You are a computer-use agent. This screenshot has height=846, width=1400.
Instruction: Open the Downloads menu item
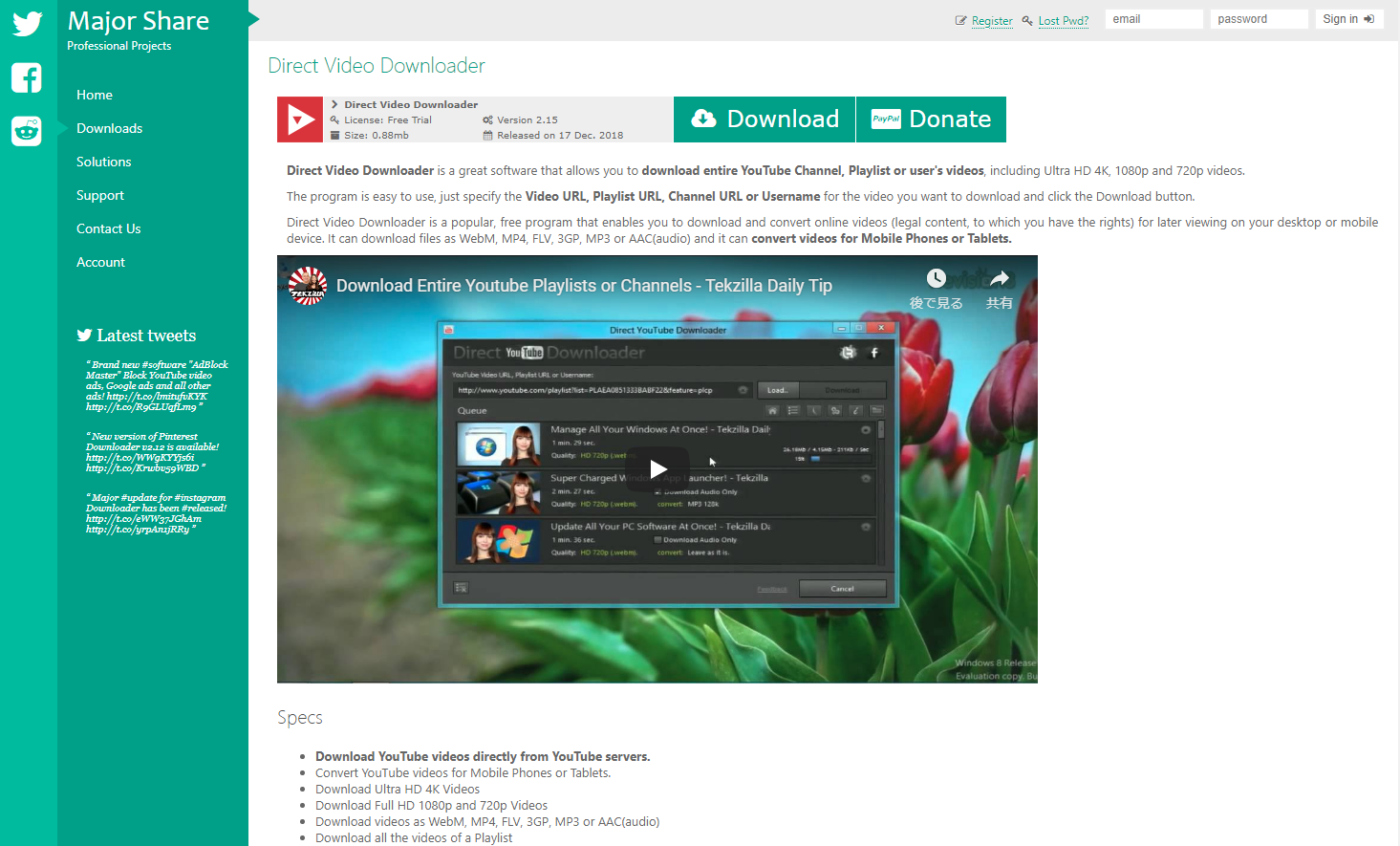click(109, 128)
